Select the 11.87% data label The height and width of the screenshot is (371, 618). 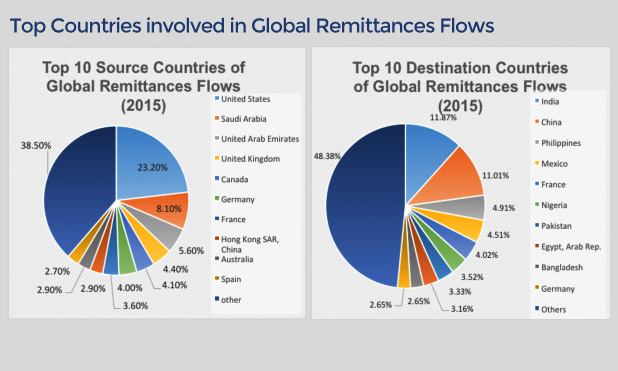(x=443, y=117)
